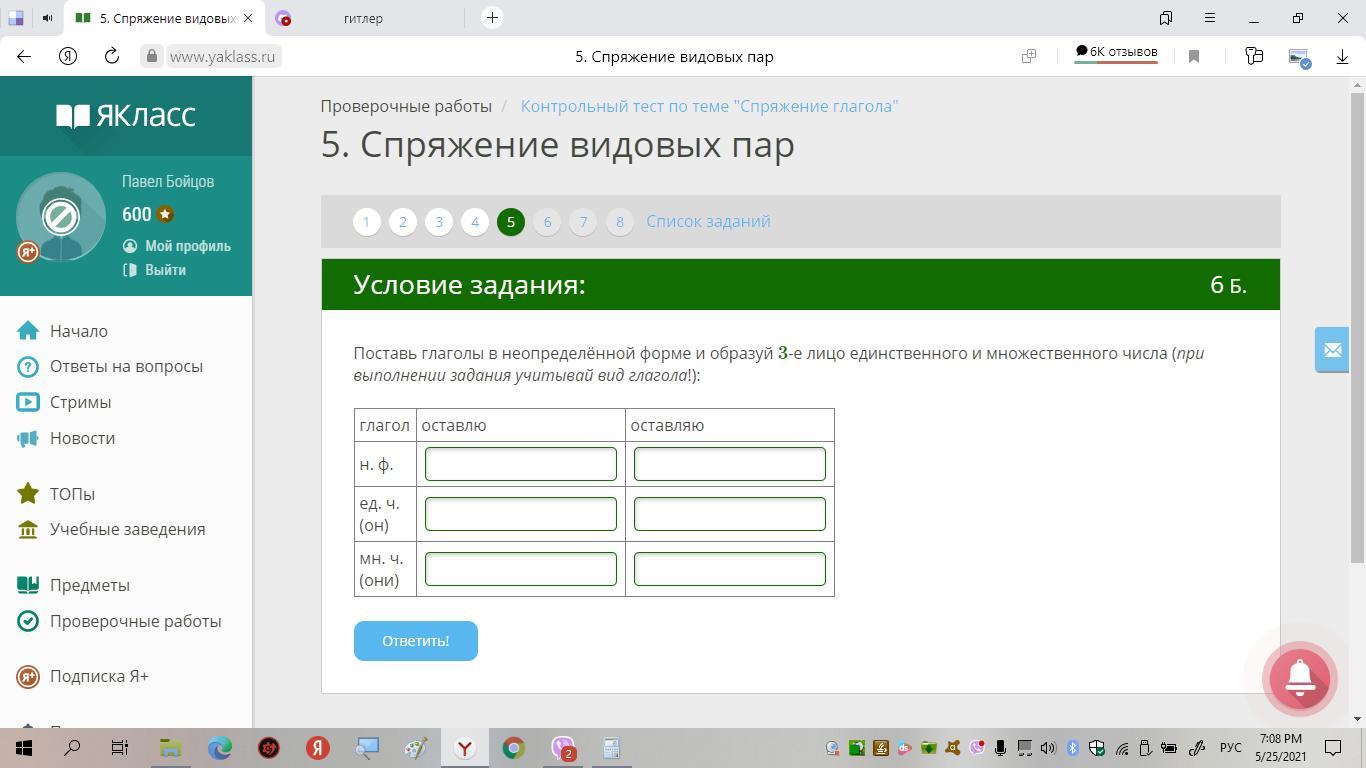Viewport: 1366px width, 768px height.
Task: Focus the singular (он) field for "оставлю"
Action: point(521,514)
